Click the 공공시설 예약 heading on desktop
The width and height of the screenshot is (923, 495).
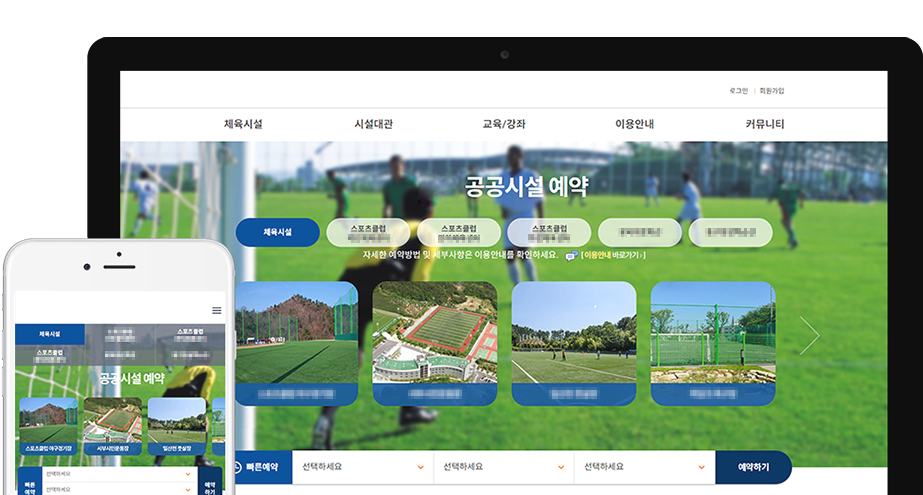[x=526, y=187]
